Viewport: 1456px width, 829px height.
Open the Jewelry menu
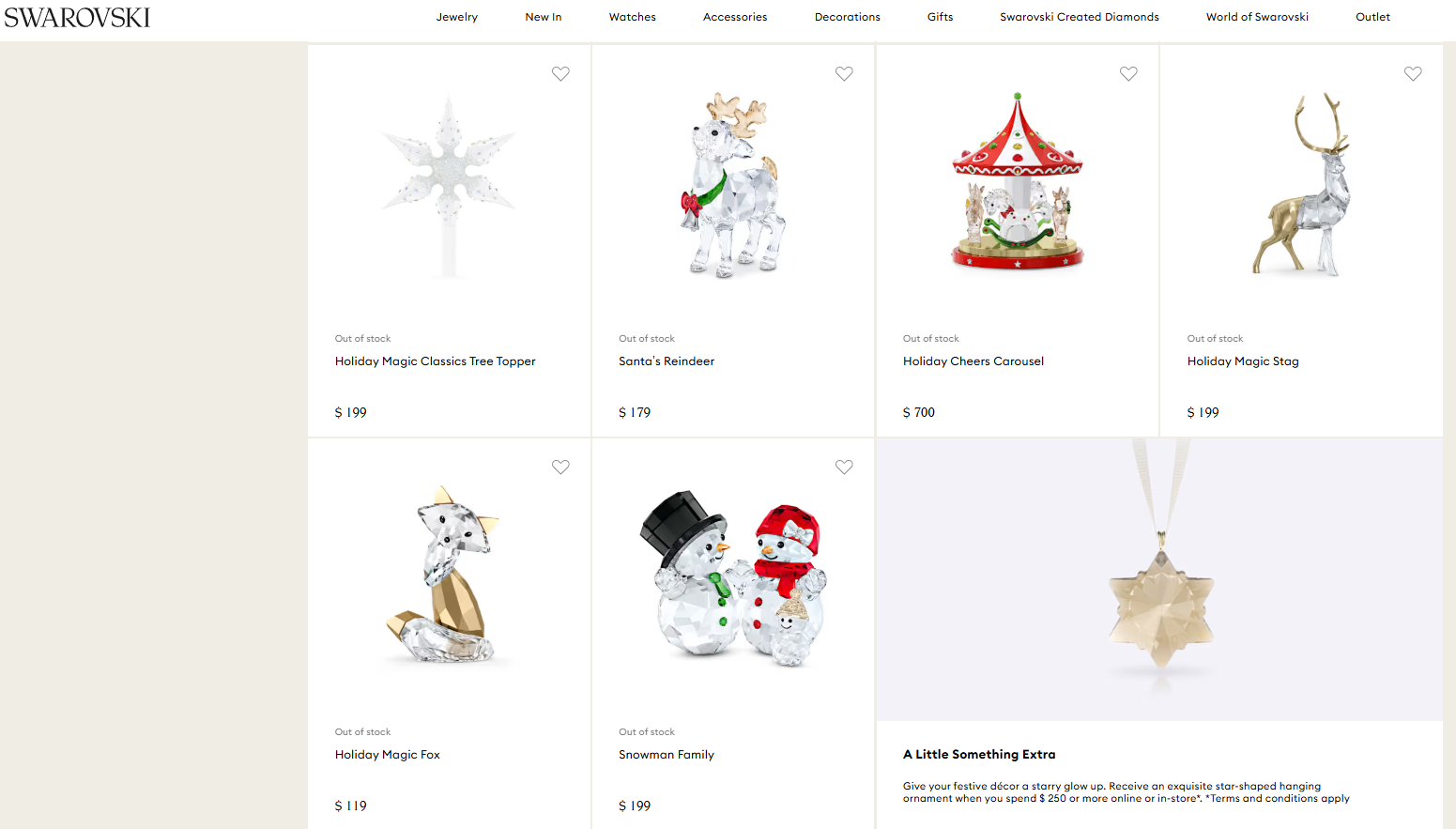457,17
